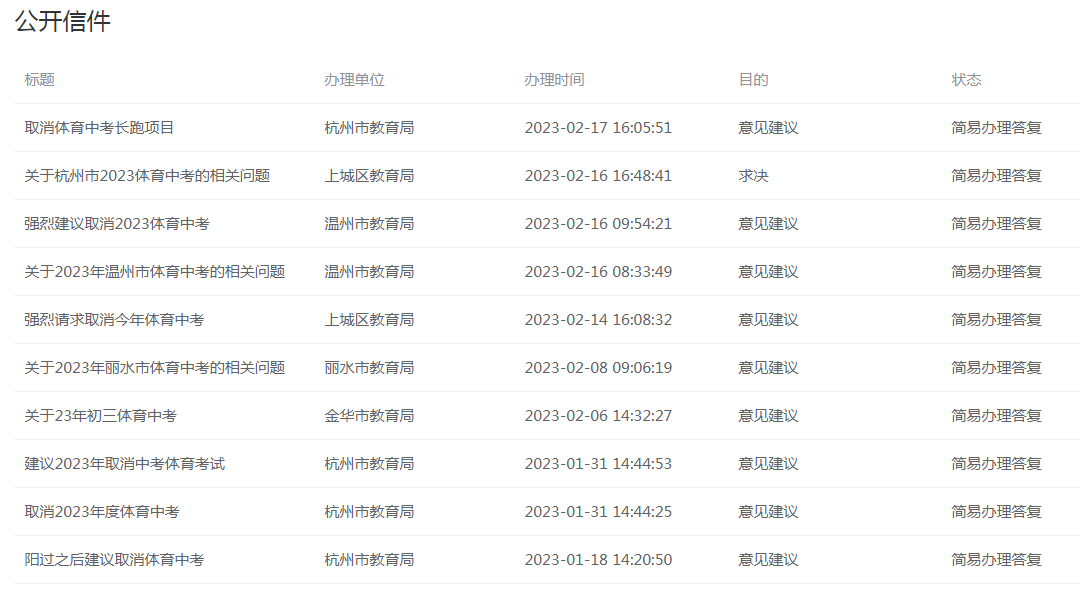
Task: Select the timestamp 2023-01-31 14:44:53
Action: 598,464
